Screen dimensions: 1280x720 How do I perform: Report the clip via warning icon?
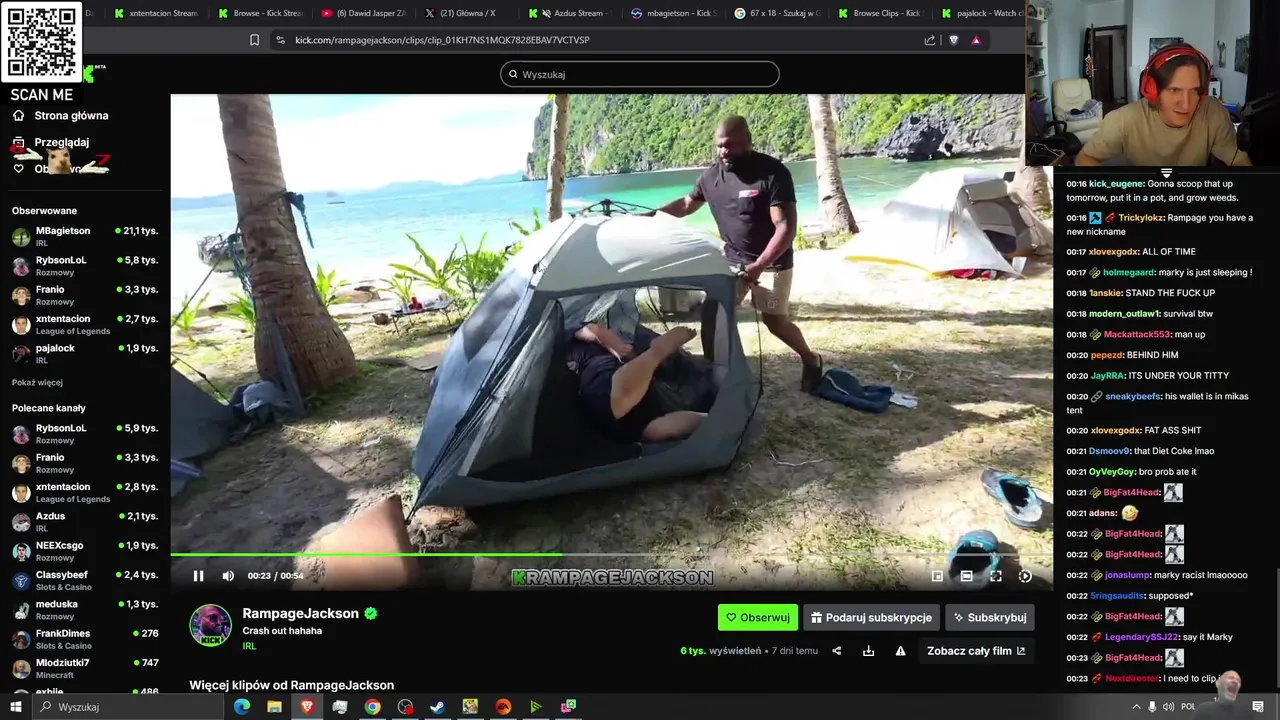point(900,651)
